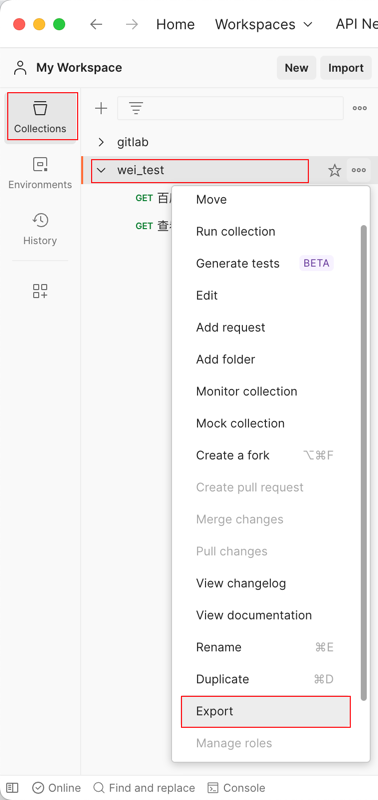Open the wei_test more actions menu

359,170
